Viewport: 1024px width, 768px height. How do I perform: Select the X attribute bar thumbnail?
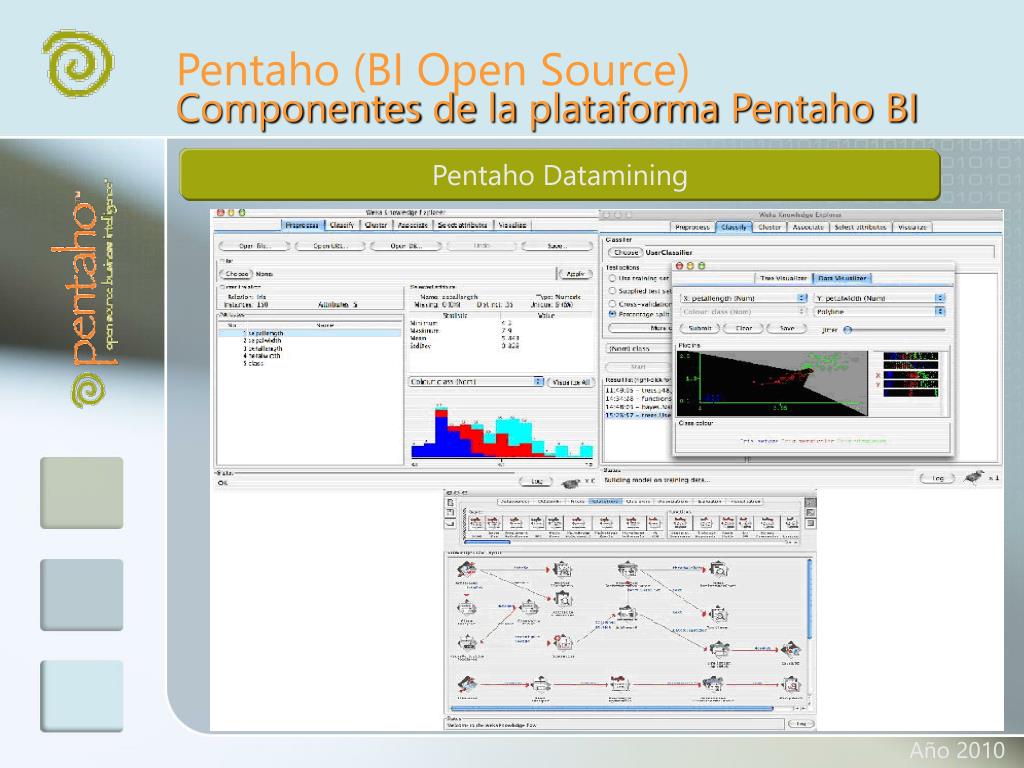pos(910,376)
